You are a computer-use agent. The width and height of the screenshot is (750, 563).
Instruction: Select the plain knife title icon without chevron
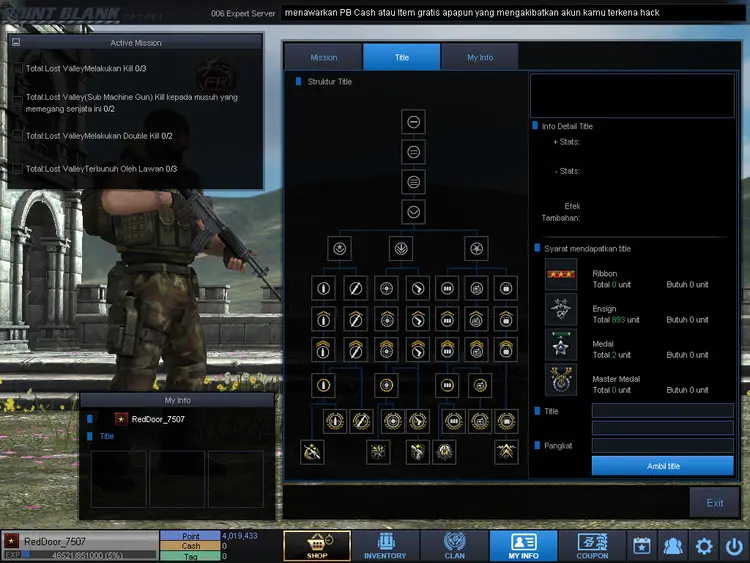[355, 288]
